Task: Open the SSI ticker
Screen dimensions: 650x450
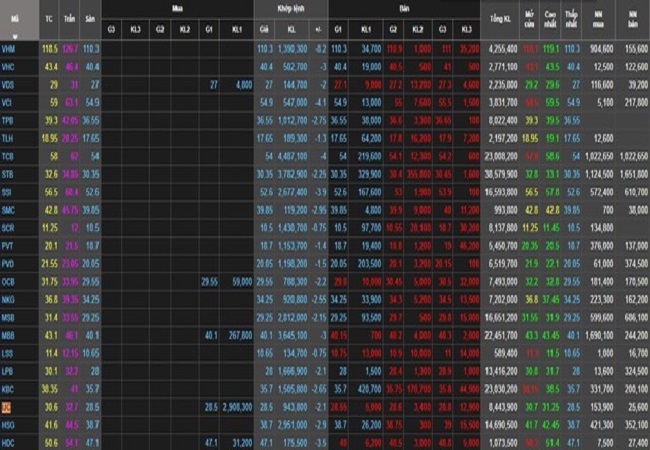Action: click(6, 192)
